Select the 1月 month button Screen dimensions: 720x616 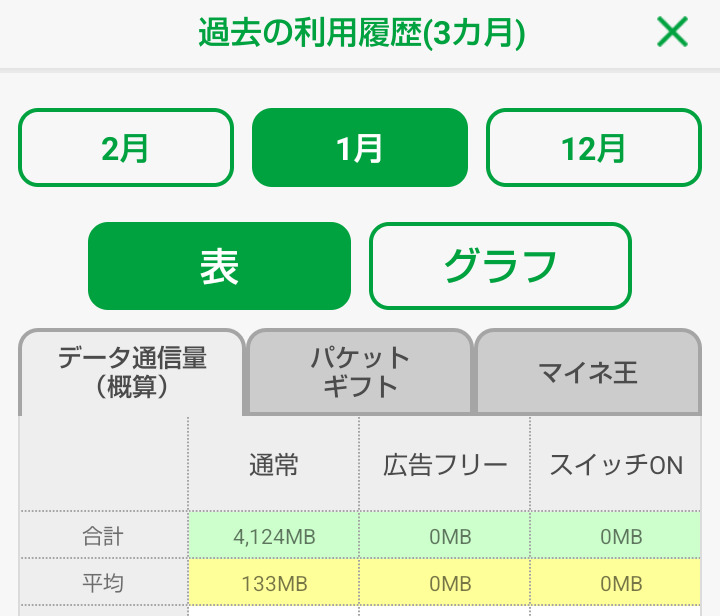(360, 148)
